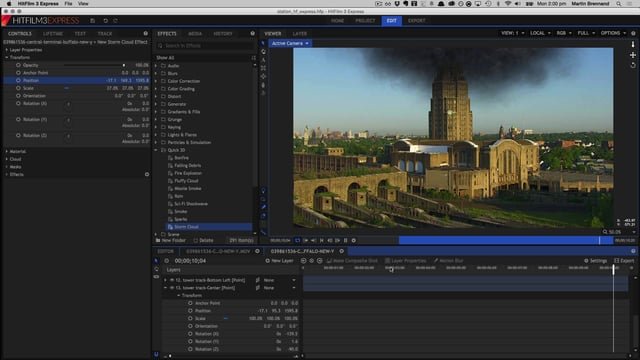Click the Motion Blur pencil icon
The width and height of the screenshot is (640, 360).
coord(436,260)
